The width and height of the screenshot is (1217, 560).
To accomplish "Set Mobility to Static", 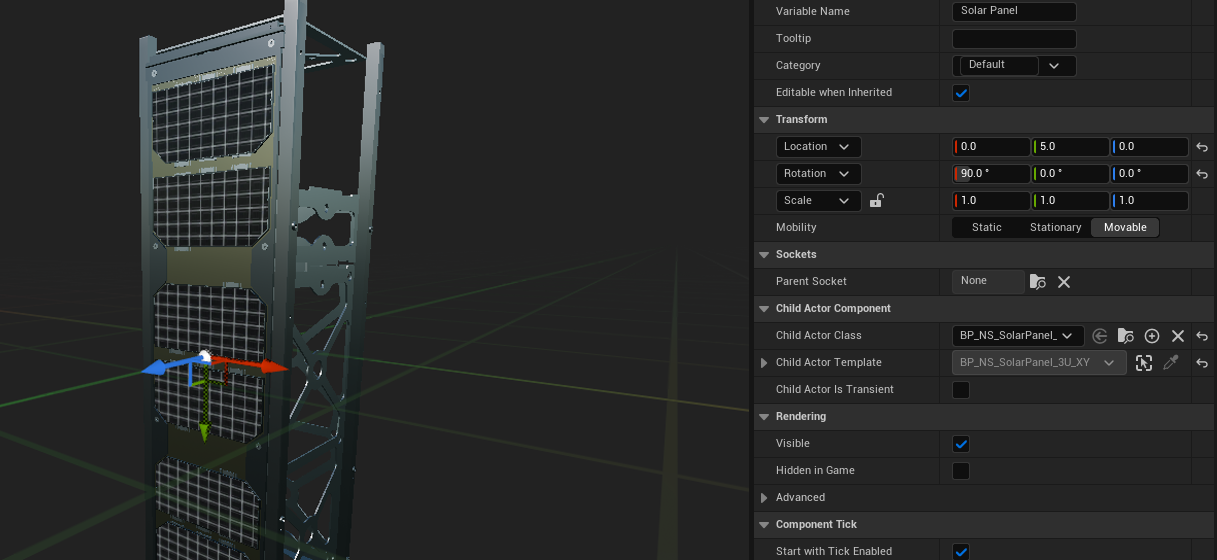I will (986, 228).
